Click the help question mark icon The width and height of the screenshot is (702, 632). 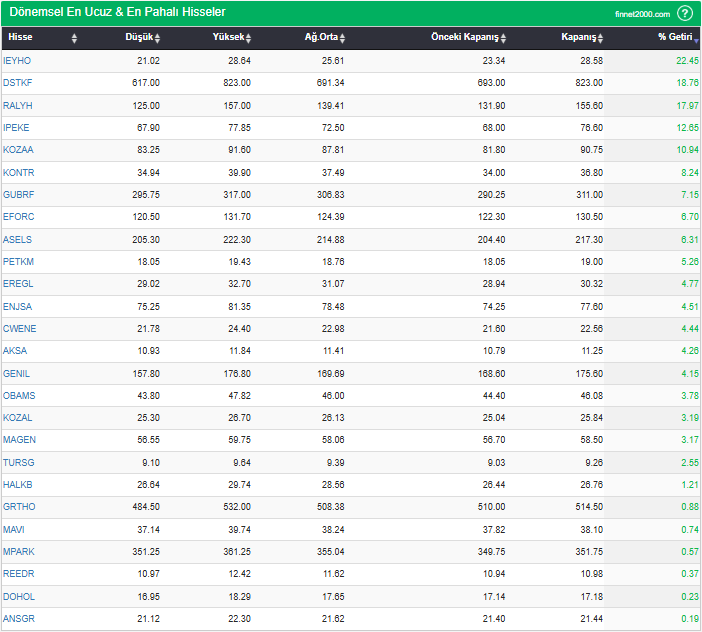tap(685, 13)
